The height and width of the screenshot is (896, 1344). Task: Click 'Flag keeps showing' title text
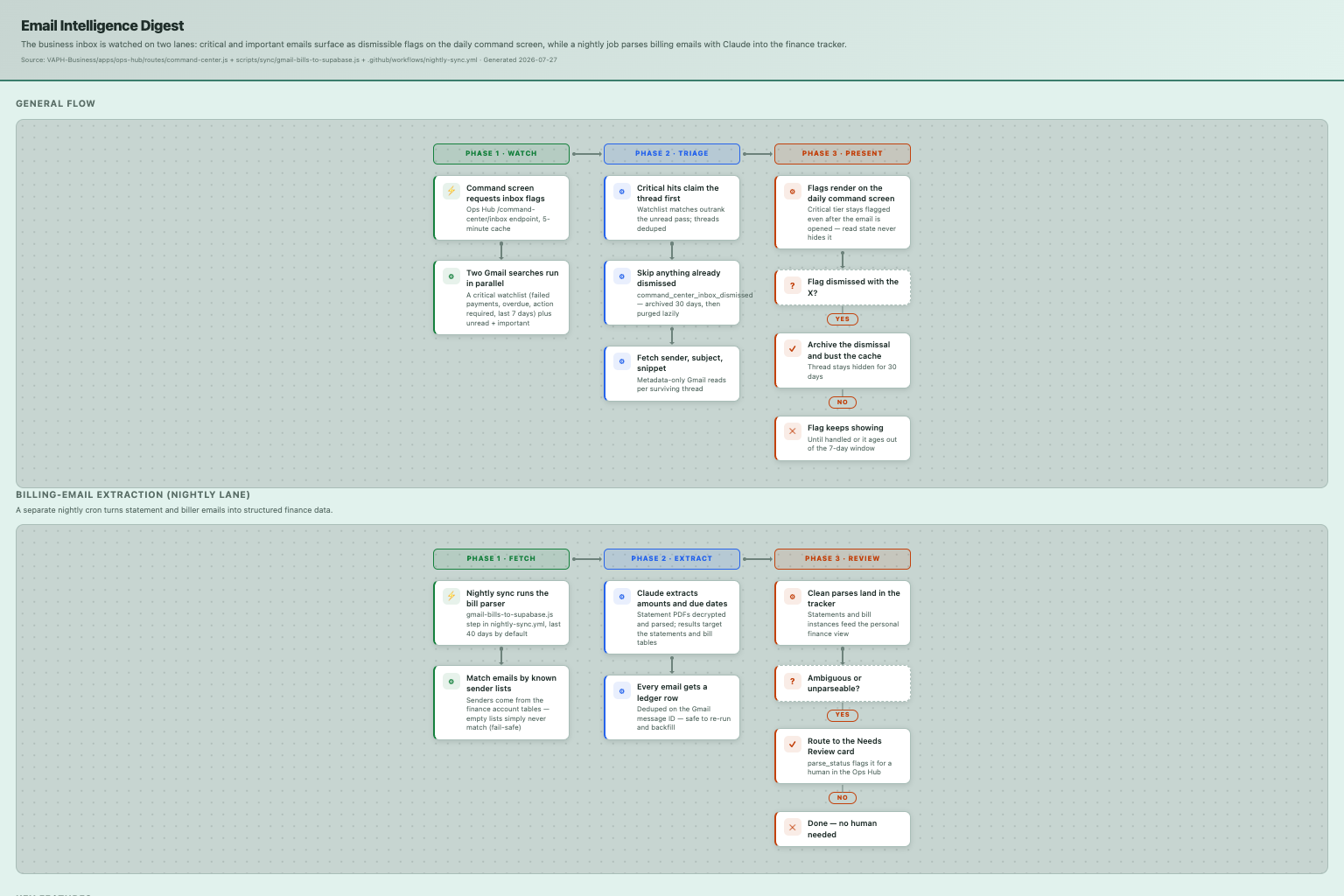click(x=845, y=428)
